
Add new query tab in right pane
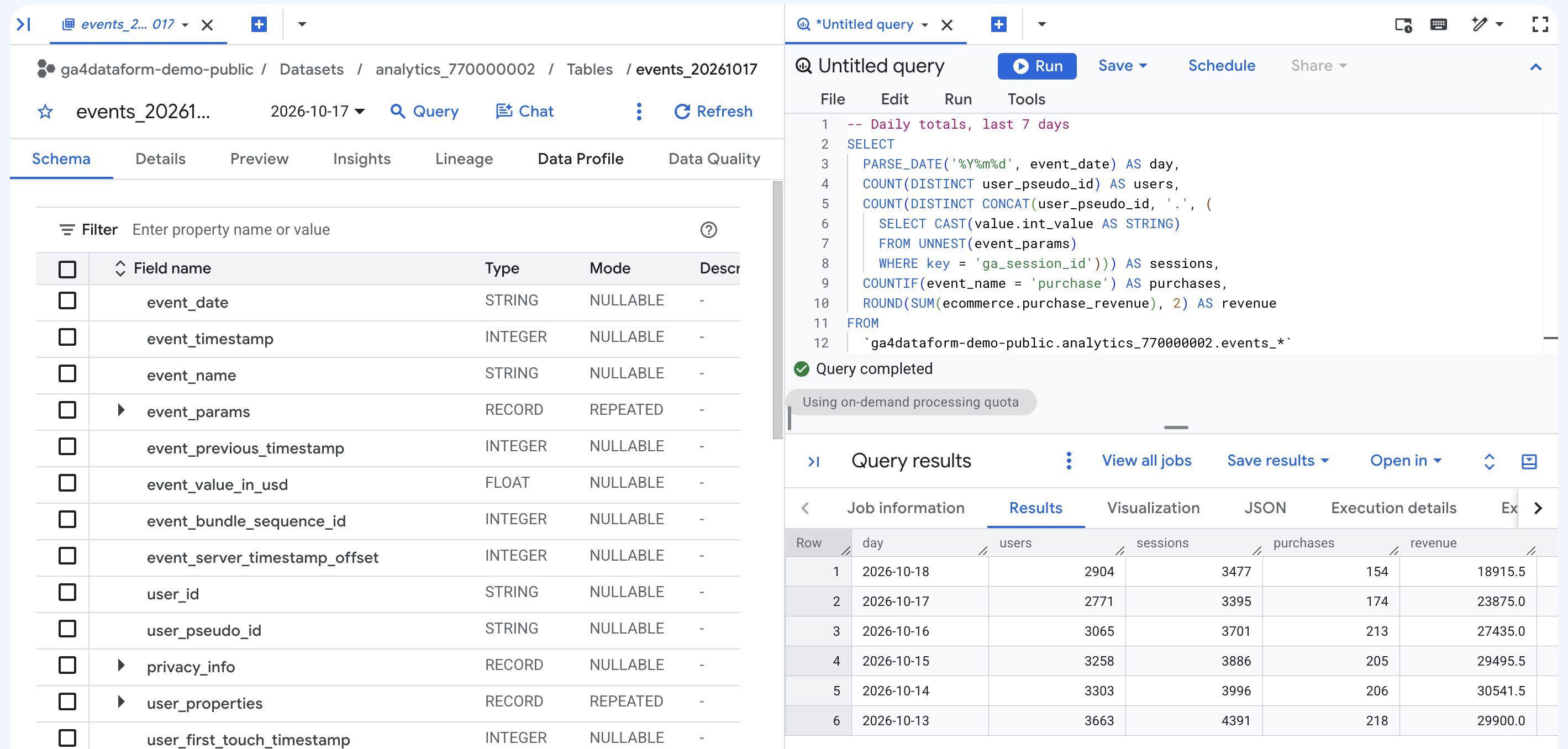[x=998, y=24]
